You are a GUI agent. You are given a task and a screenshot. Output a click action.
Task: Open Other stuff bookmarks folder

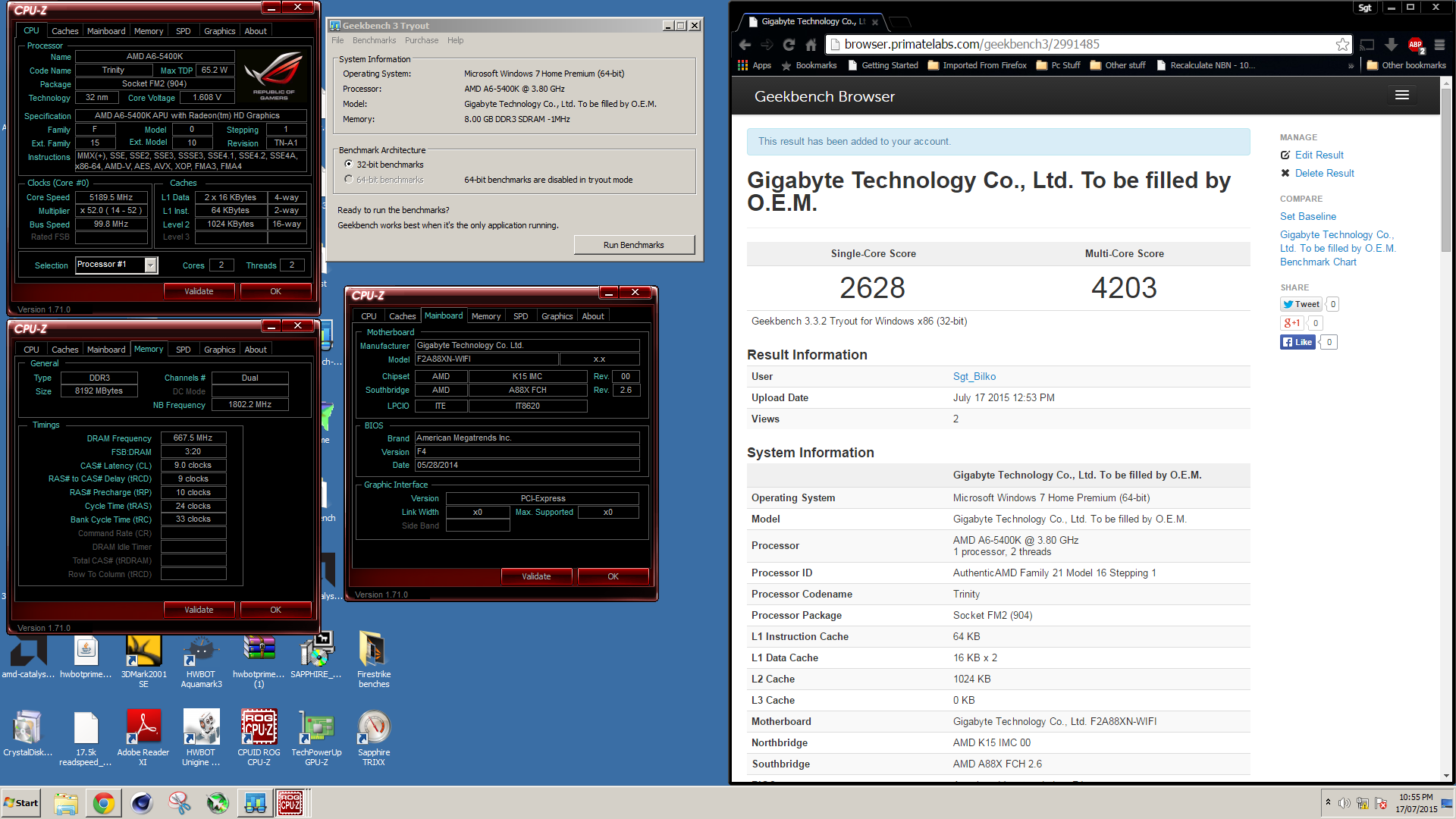coord(1117,66)
